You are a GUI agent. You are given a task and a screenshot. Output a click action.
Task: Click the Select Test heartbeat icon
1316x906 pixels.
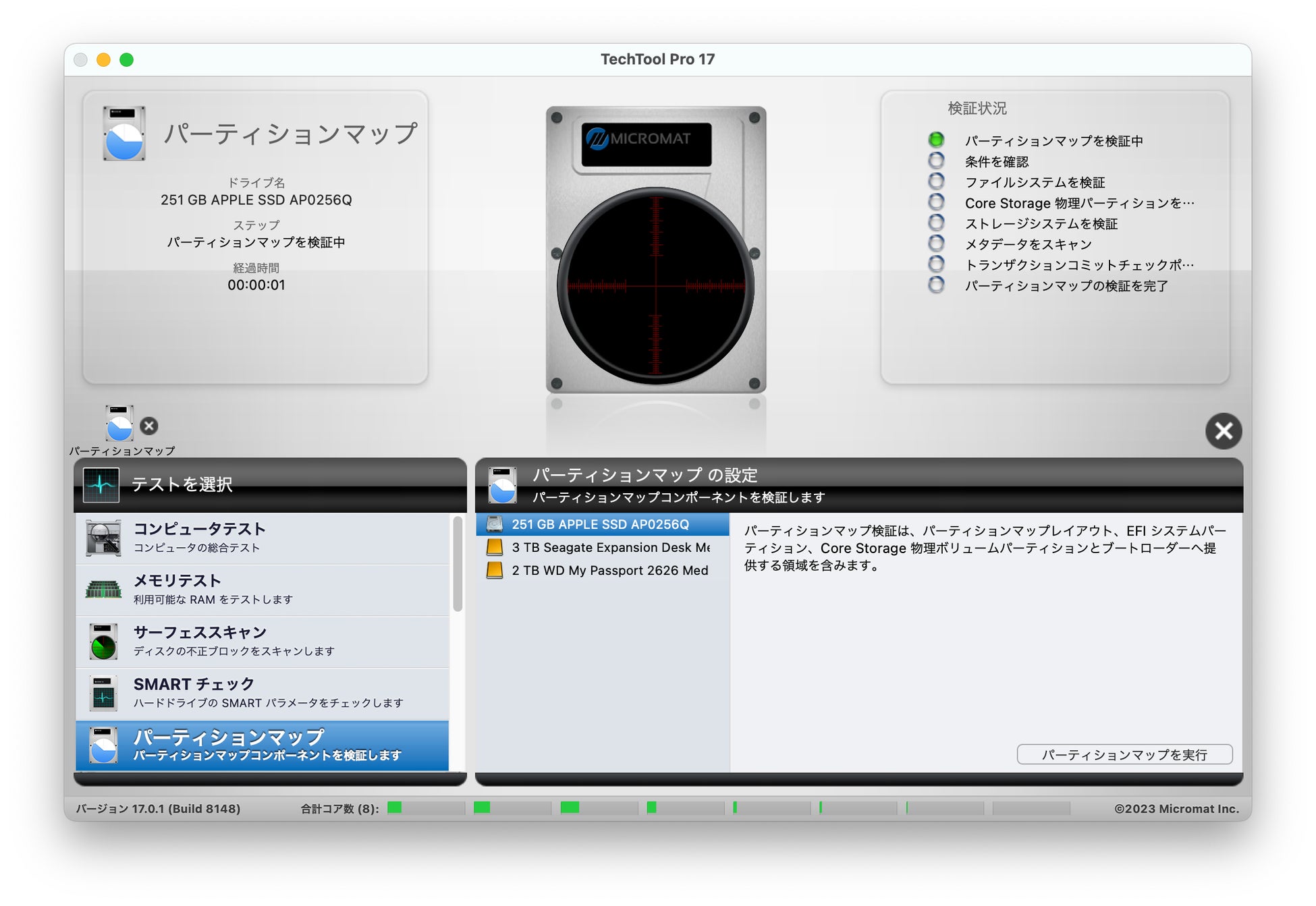pos(101,484)
